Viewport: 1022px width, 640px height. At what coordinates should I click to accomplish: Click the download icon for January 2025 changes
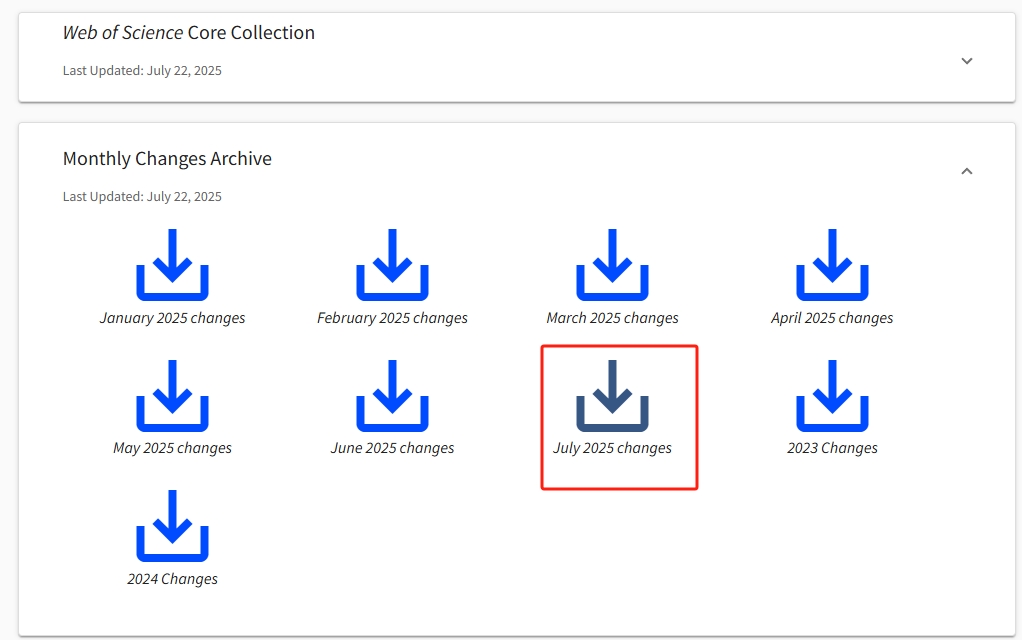[172, 265]
